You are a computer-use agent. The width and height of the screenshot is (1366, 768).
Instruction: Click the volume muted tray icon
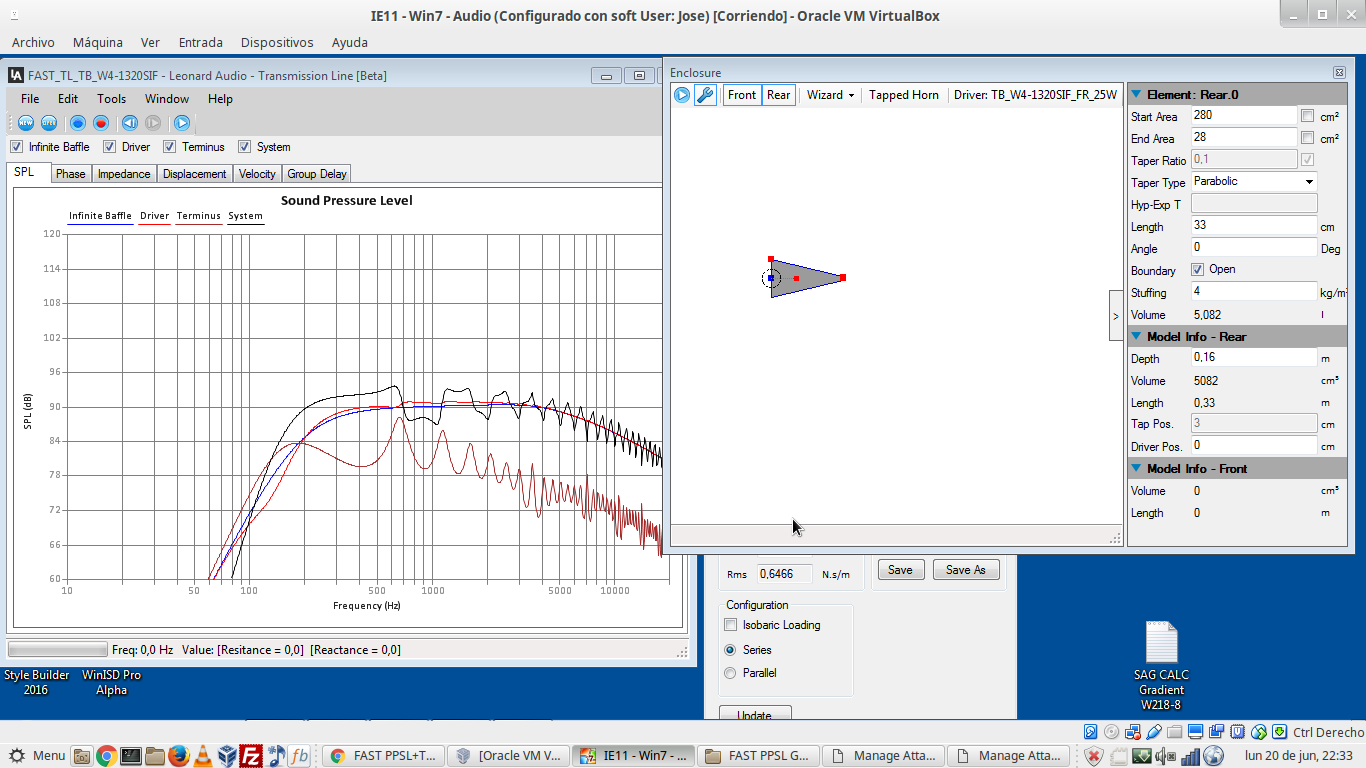tap(1166, 756)
